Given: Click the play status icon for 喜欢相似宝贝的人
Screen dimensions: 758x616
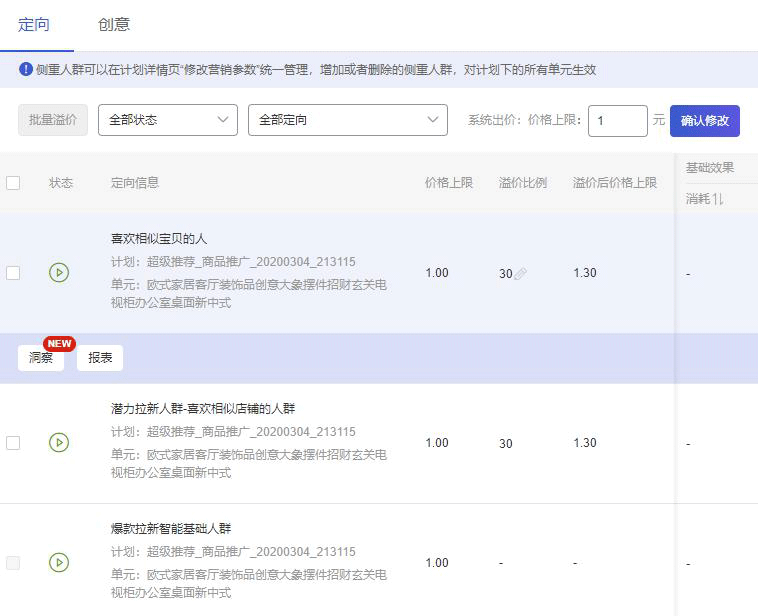Looking at the screenshot, I should pos(59,273).
